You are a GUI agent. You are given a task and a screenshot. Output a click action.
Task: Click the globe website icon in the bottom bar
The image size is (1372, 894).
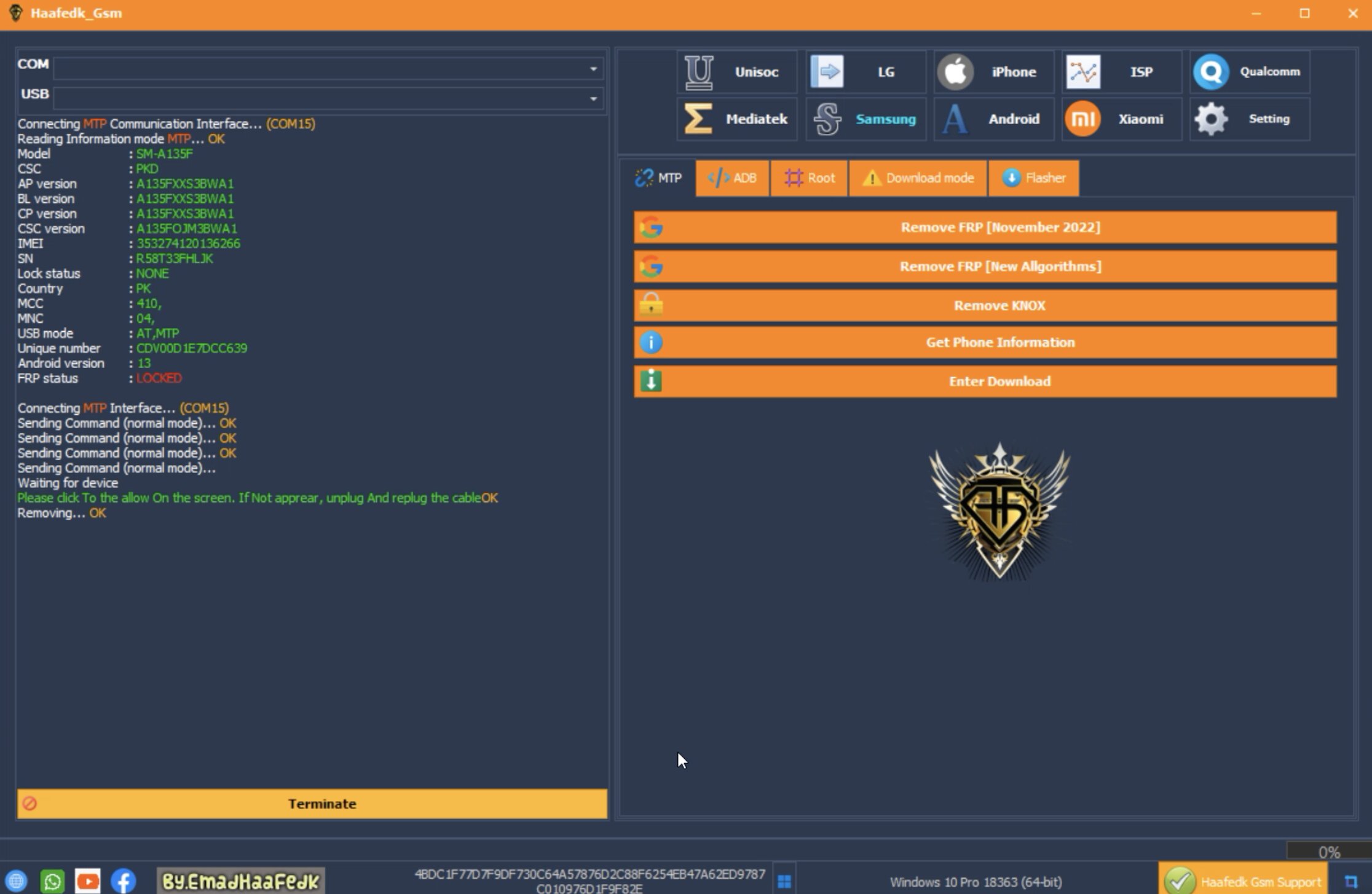(x=17, y=881)
